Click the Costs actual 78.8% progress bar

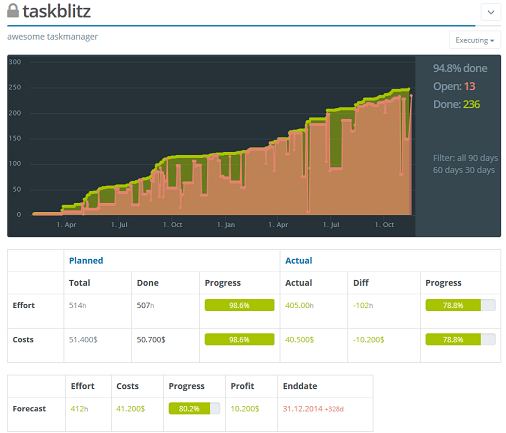click(x=460, y=339)
